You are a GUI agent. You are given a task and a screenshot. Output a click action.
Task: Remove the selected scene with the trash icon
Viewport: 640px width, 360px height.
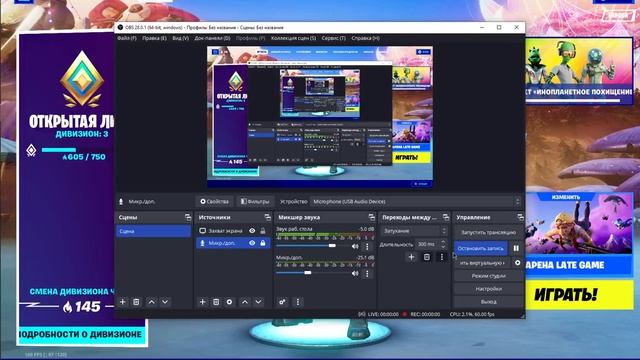(x=136, y=302)
